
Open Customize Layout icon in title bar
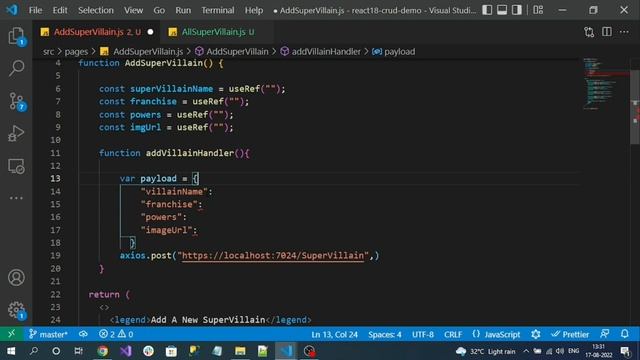(x=538, y=10)
